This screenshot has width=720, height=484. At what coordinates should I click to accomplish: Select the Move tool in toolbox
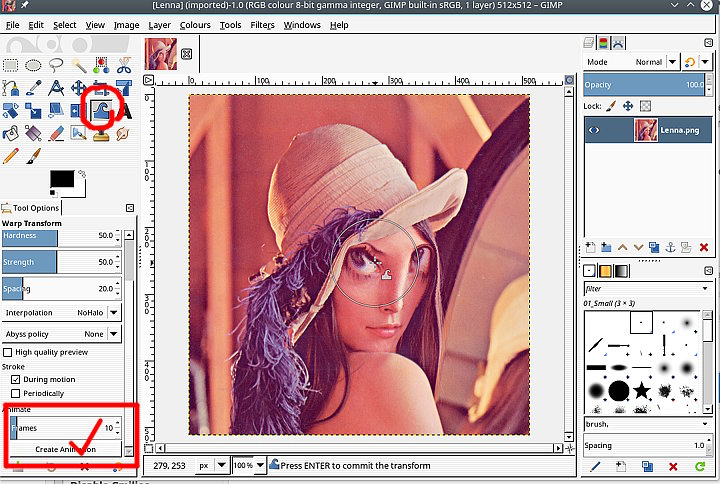[x=79, y=88]
